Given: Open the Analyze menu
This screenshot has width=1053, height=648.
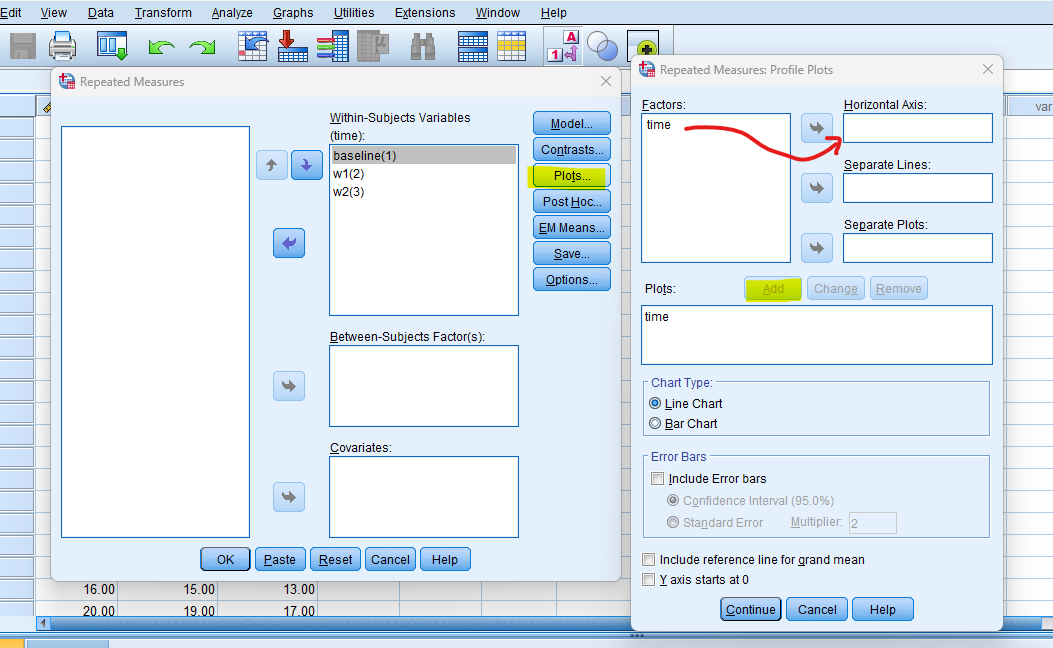Looking at the screenshot, I should [x=232, y=13].
